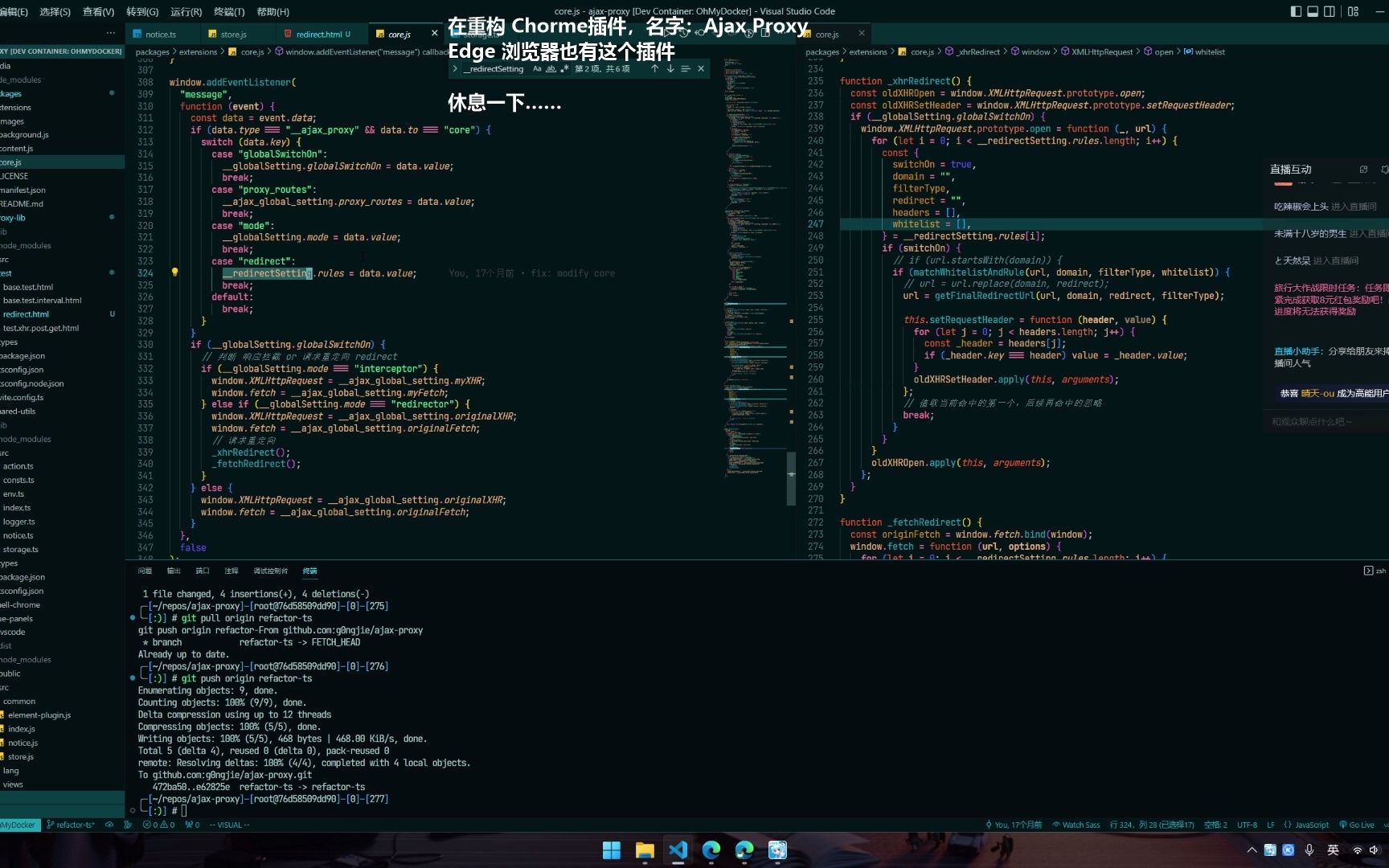
Task: Select zsh terminal profile icon
Action: 1368,571
